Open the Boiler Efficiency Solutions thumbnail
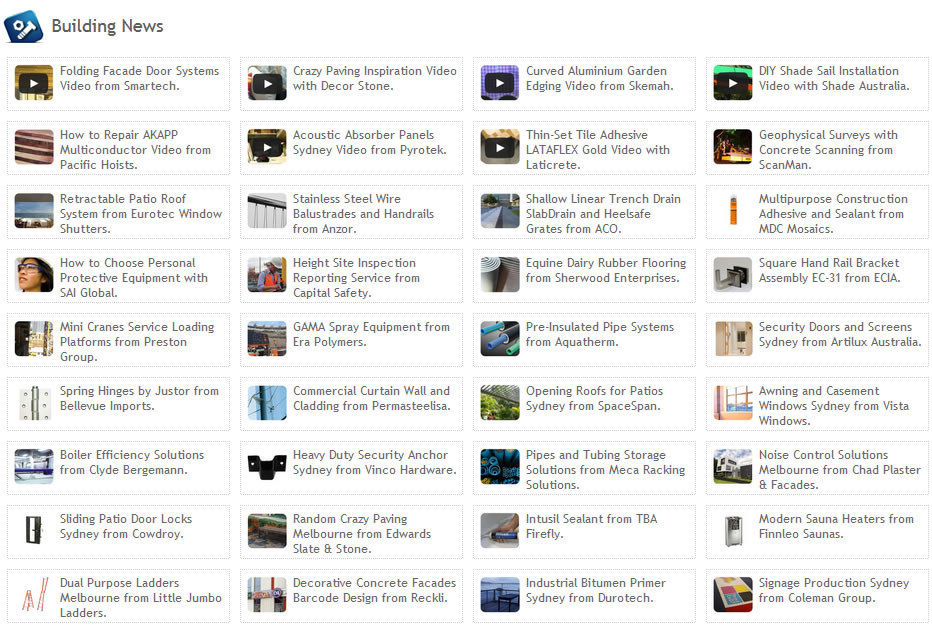 34,467
